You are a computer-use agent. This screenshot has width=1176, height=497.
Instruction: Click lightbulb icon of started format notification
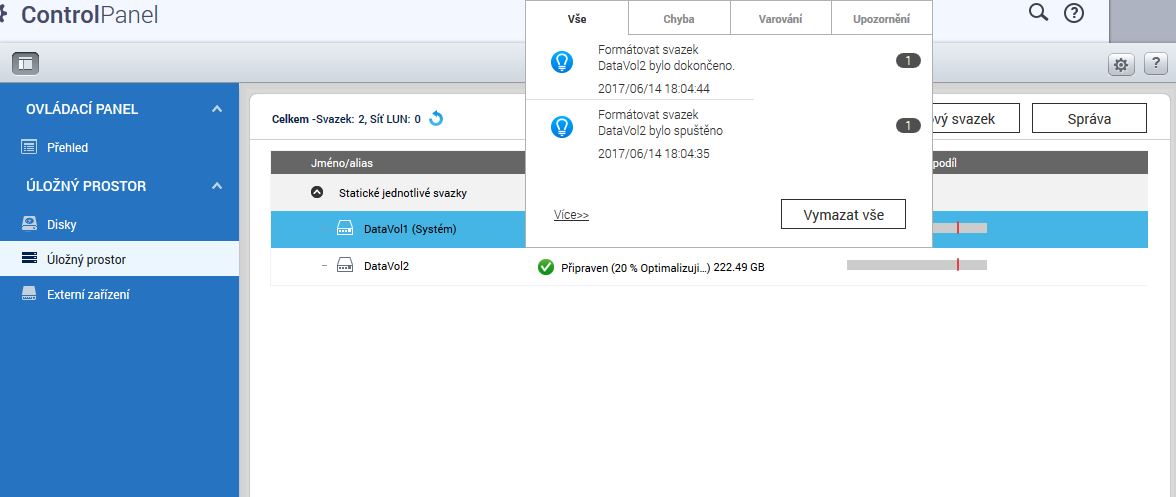tap(563, 127)
